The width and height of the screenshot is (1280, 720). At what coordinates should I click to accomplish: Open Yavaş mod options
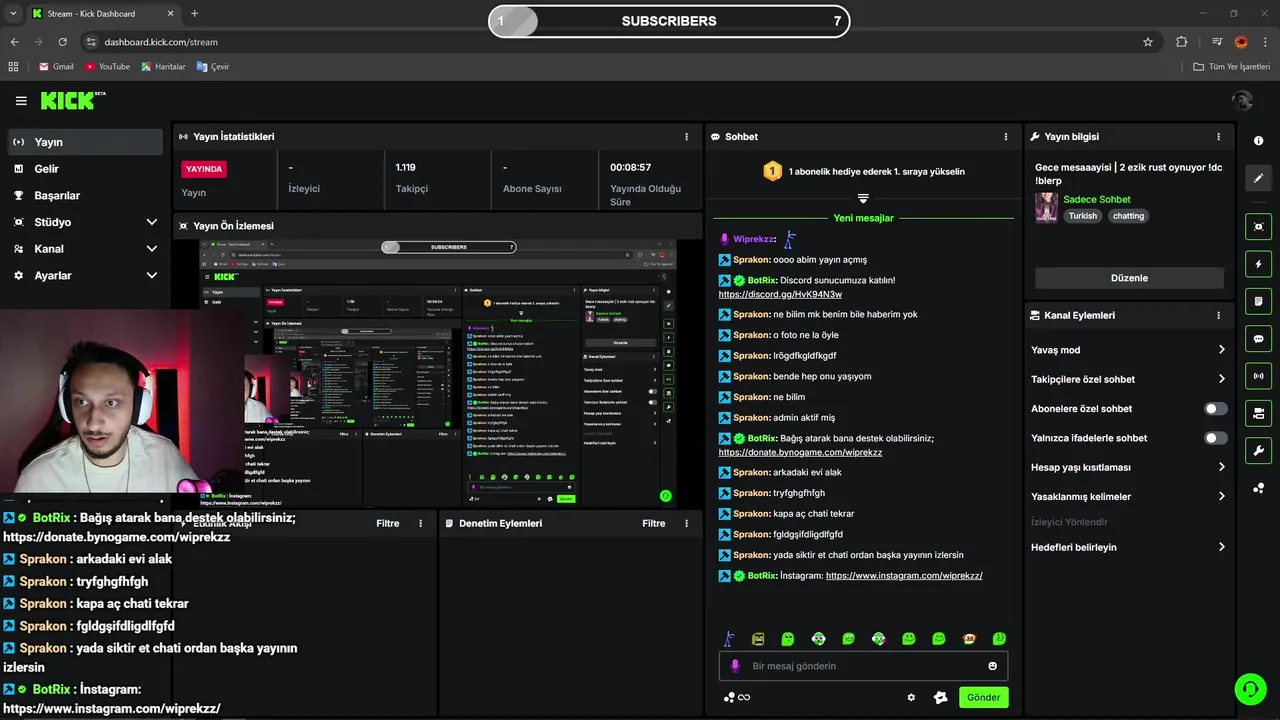(x=1128, y=350)
